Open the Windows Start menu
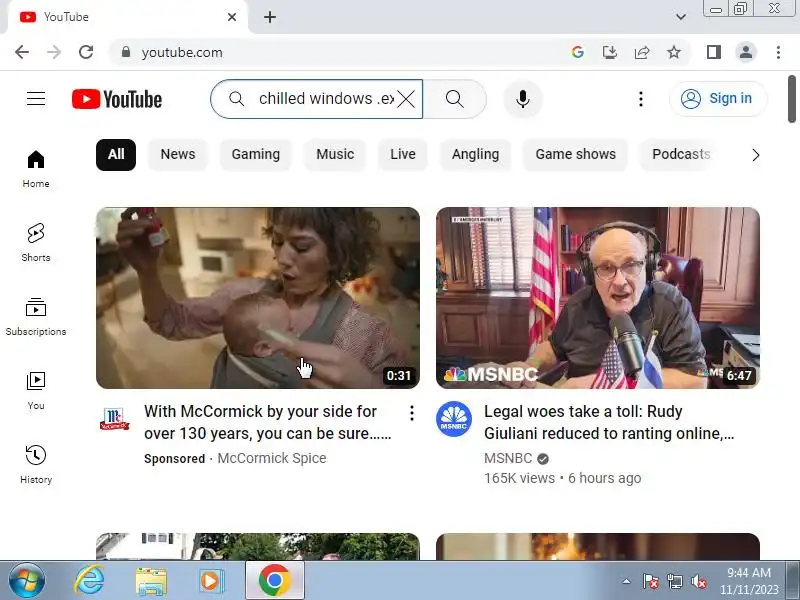The image size is (800, 600). pos(27,581)
